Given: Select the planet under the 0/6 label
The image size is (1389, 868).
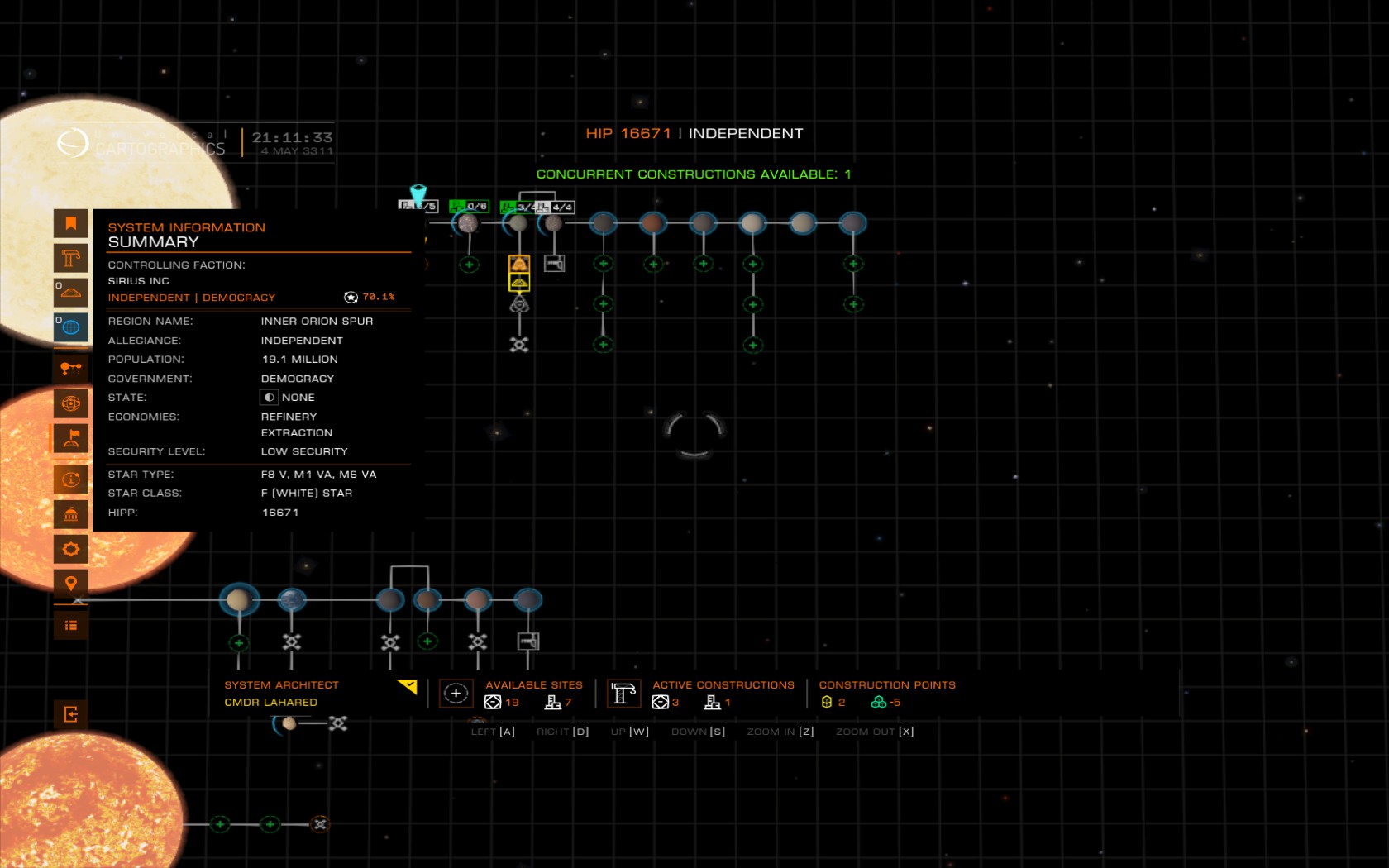Looking at the screenshot, I should pos(468,223).
